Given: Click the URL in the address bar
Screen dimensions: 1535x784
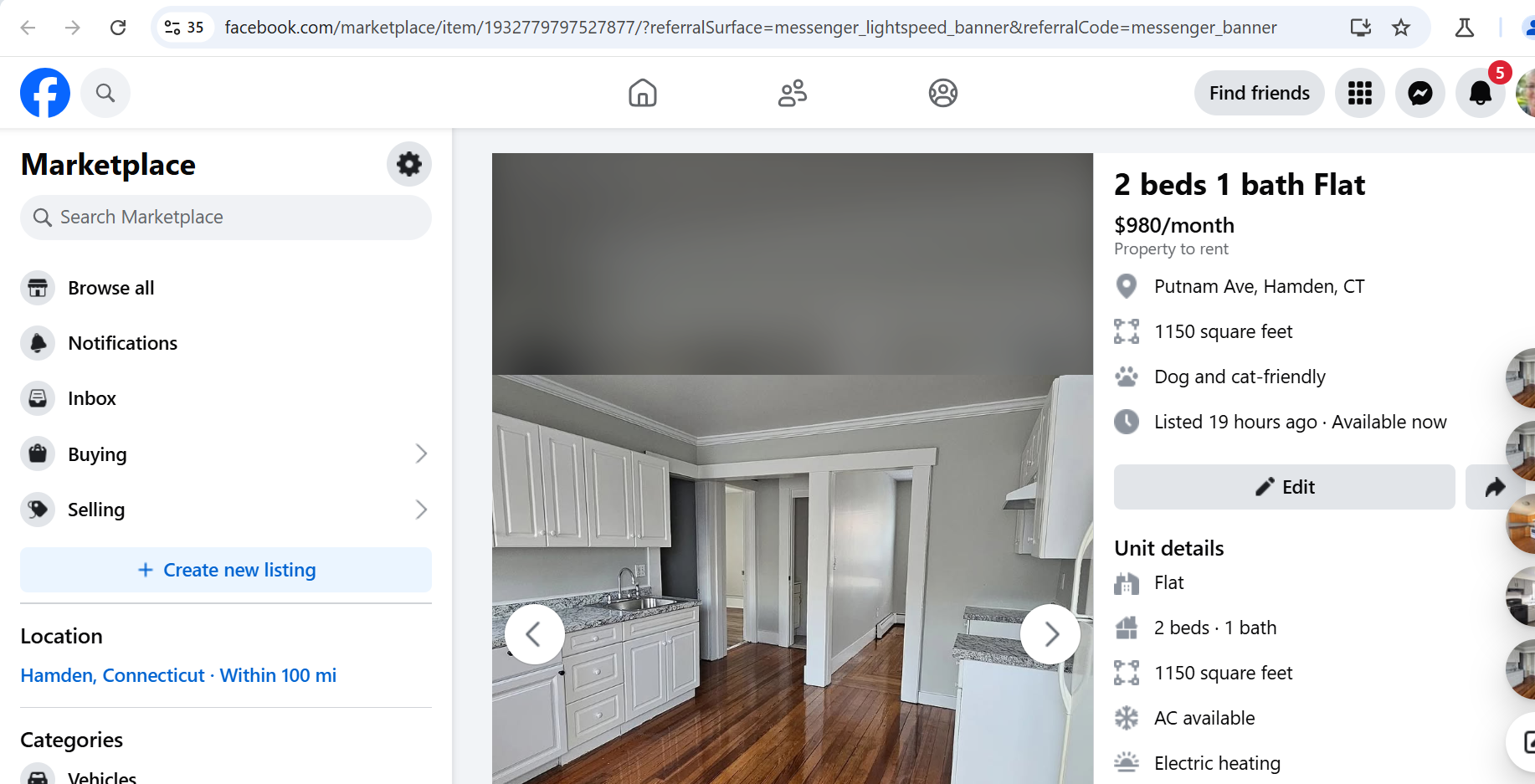Looking at the screenshot, I should pos(751,28).
